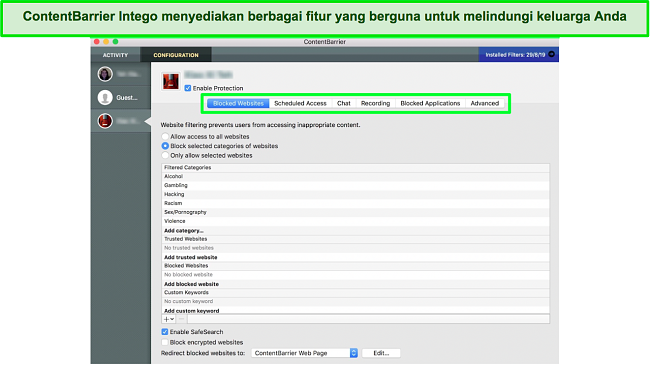The image size is (650, 365).
Task: Click the Custom Keywords header
Action: coord(355,292)
